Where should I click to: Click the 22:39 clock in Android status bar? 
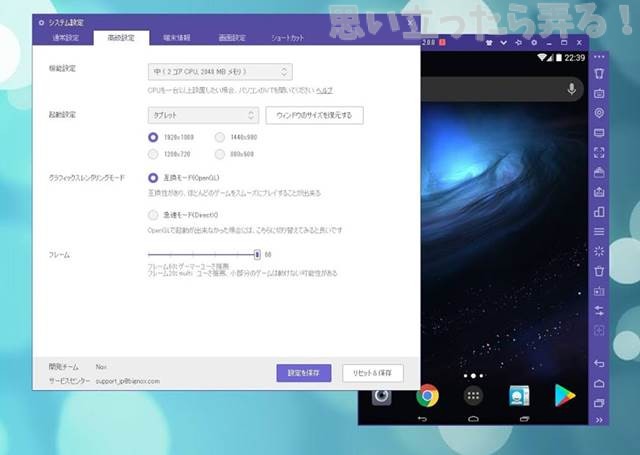(x=575, y=58)
